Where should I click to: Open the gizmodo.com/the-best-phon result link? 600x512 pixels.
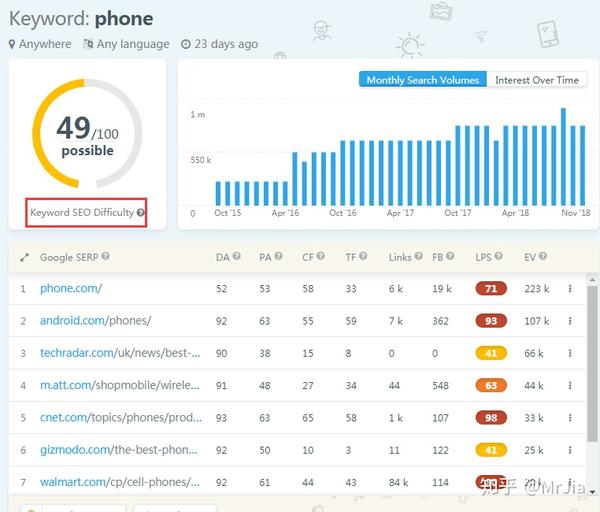click(x=119, y=450)
